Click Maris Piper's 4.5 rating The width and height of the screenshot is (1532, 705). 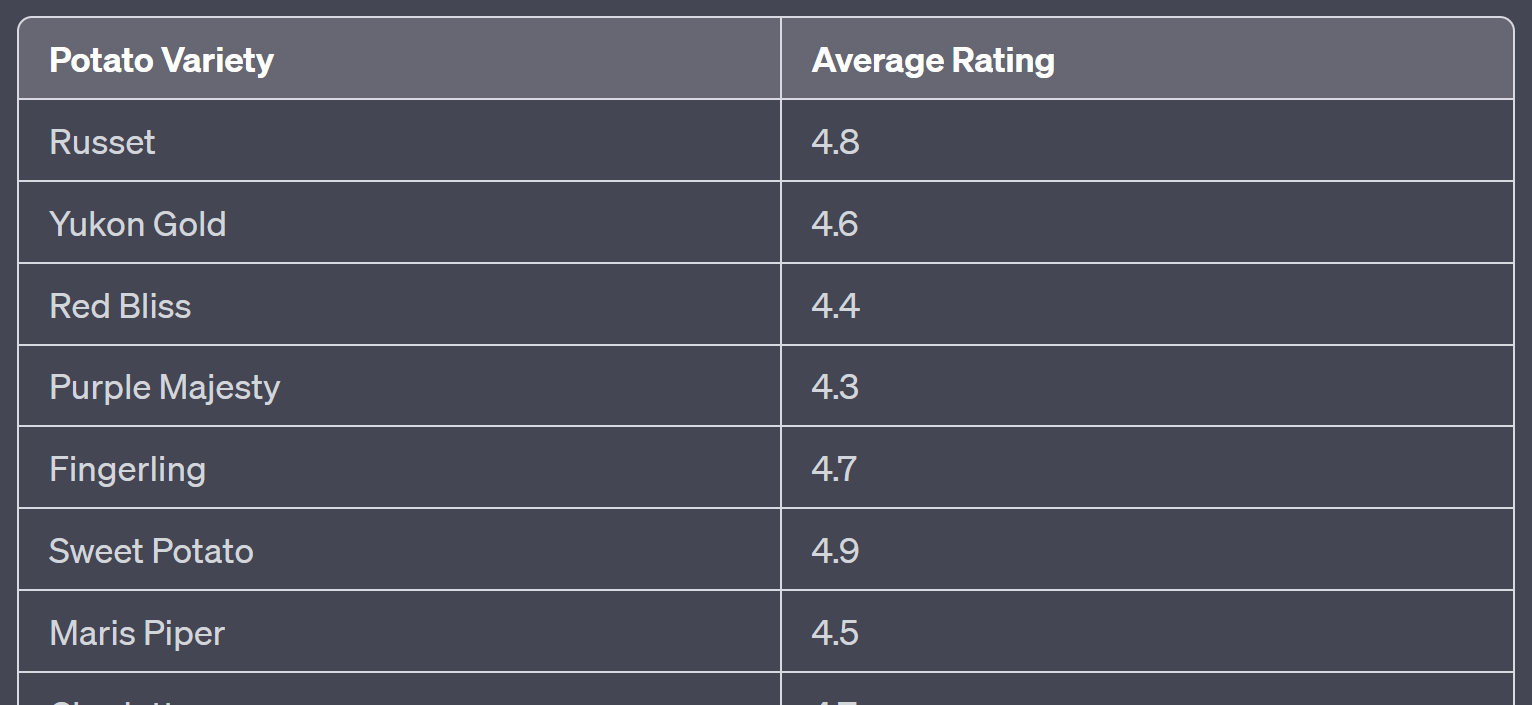coord(835,633)
